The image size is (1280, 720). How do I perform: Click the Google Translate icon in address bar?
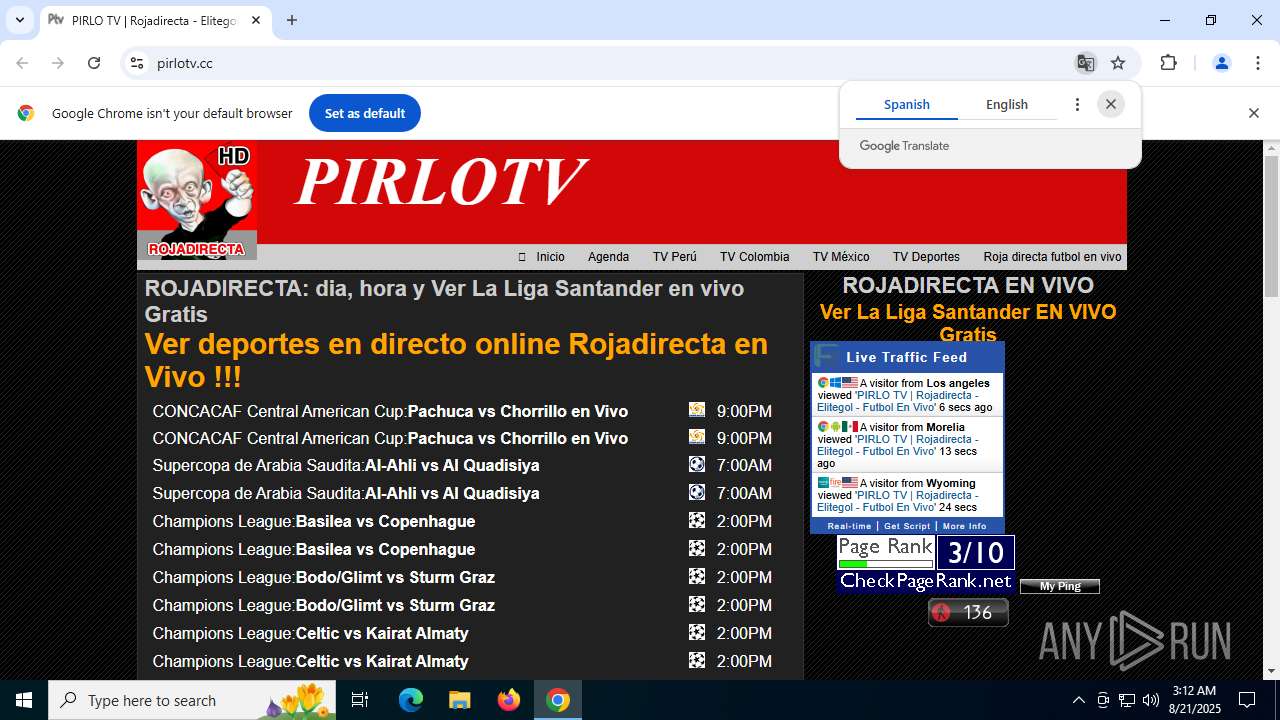tap(1085, 63)
